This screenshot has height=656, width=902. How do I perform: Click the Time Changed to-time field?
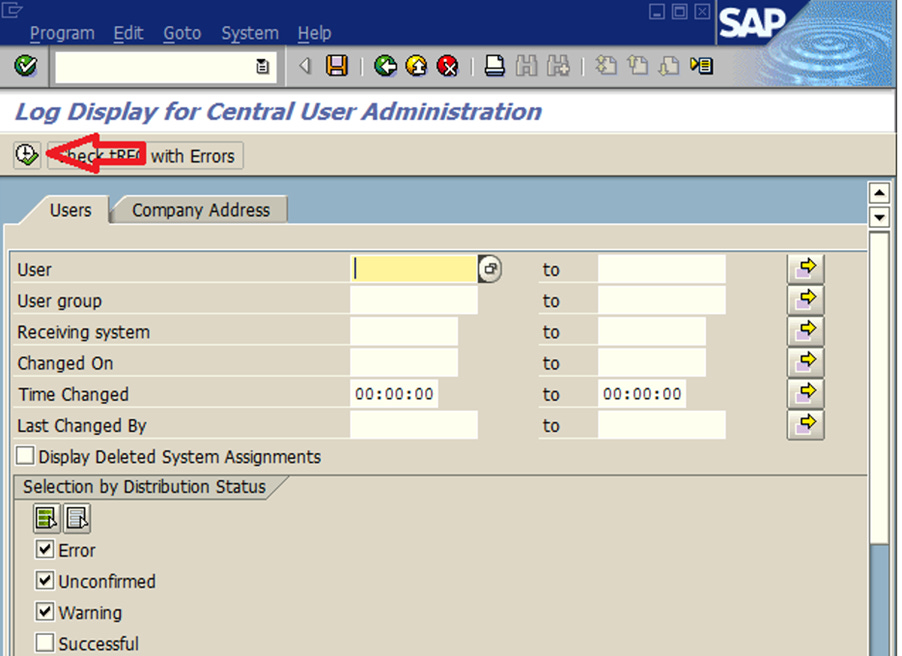[x=642, y=394]
